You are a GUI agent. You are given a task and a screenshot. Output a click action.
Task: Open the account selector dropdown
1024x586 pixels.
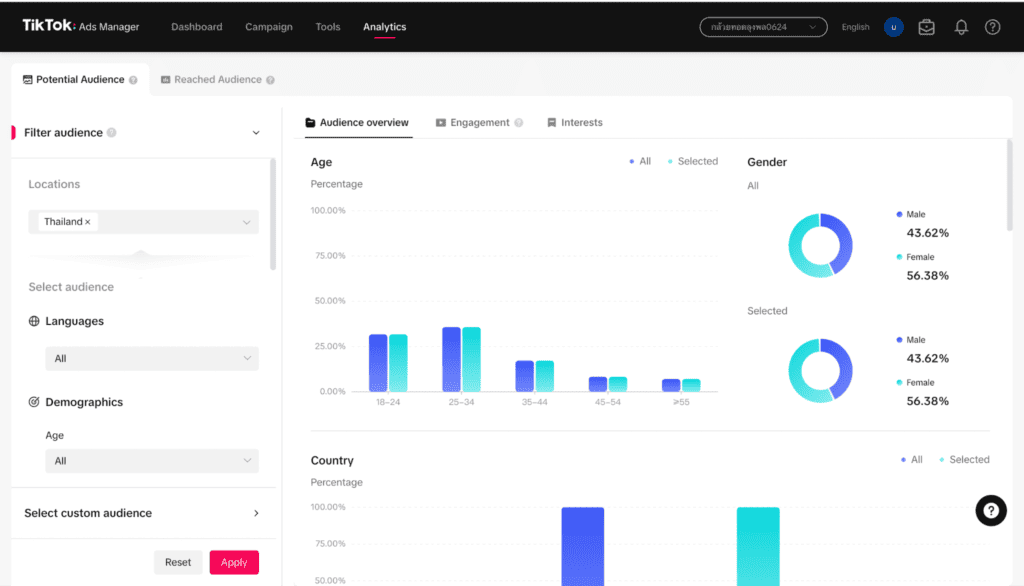click(763, 27)
